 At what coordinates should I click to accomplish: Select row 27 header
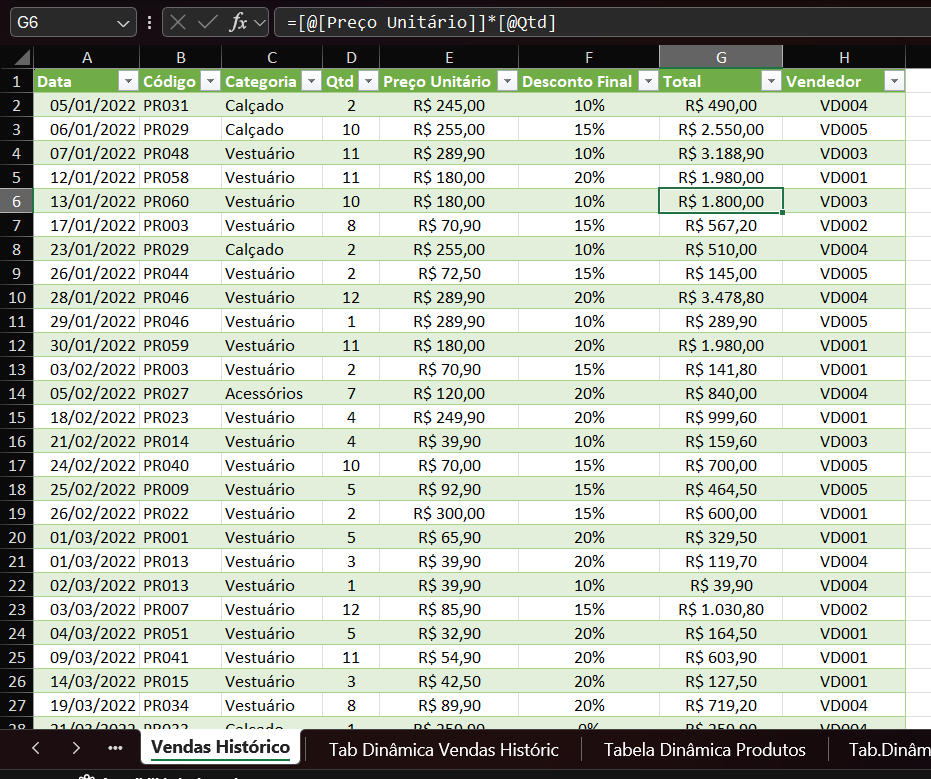(x=17, y=705)
